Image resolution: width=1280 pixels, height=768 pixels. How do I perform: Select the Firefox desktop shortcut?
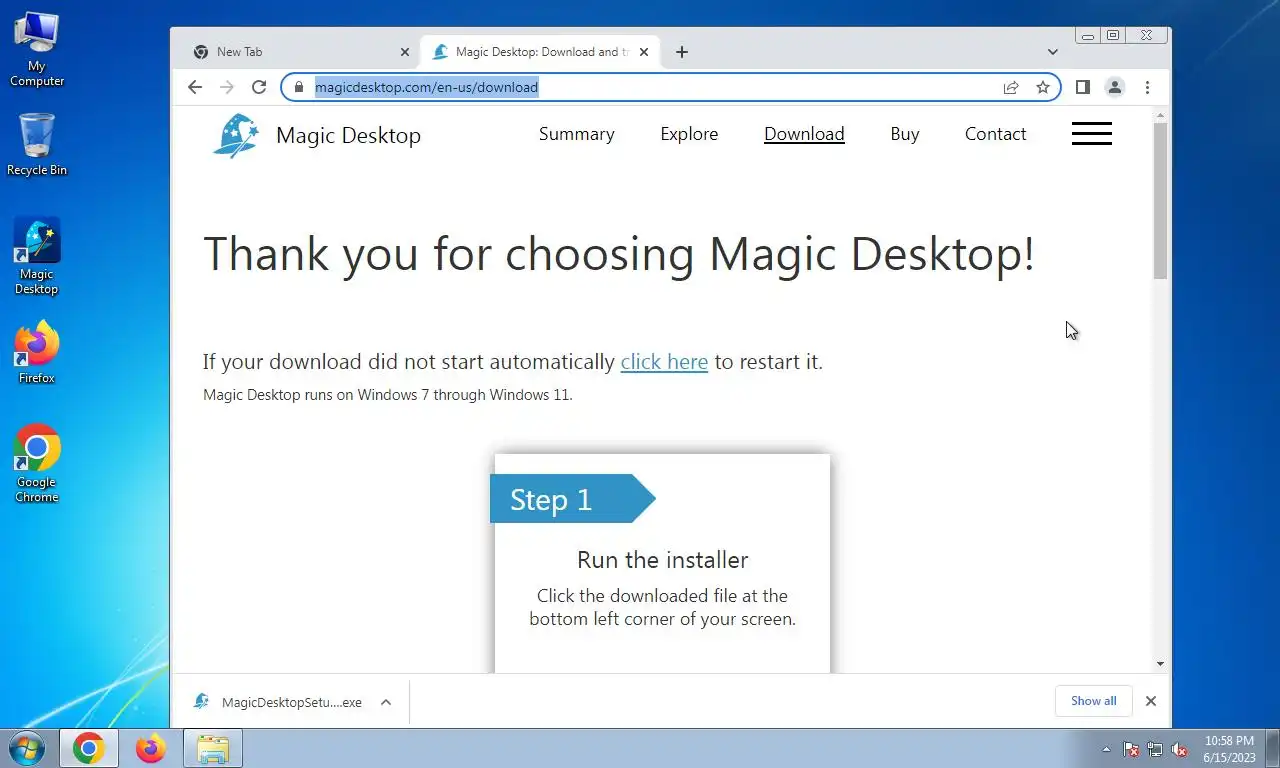(37, 353)
